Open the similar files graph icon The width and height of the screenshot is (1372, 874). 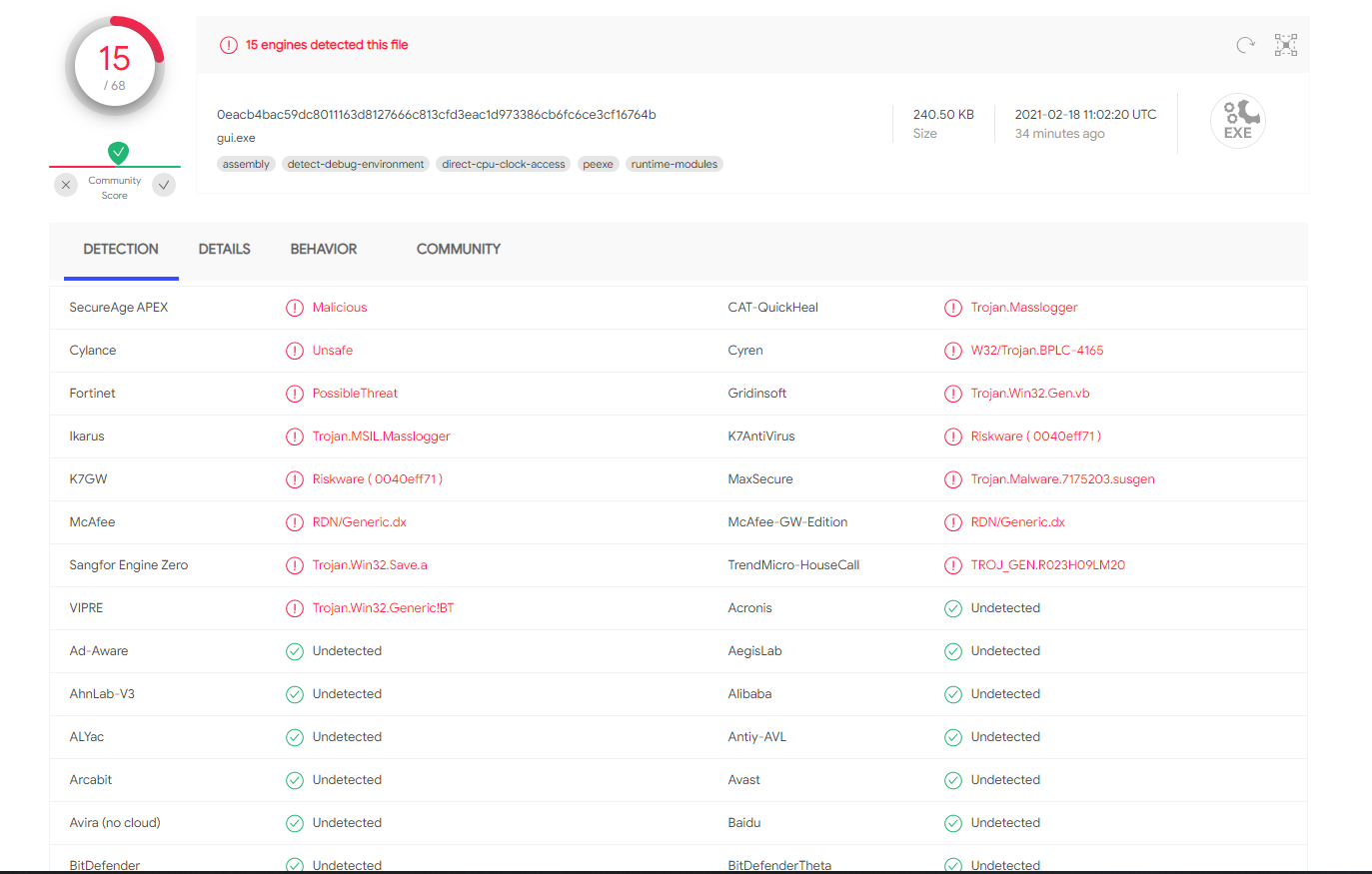point(1286,45)
